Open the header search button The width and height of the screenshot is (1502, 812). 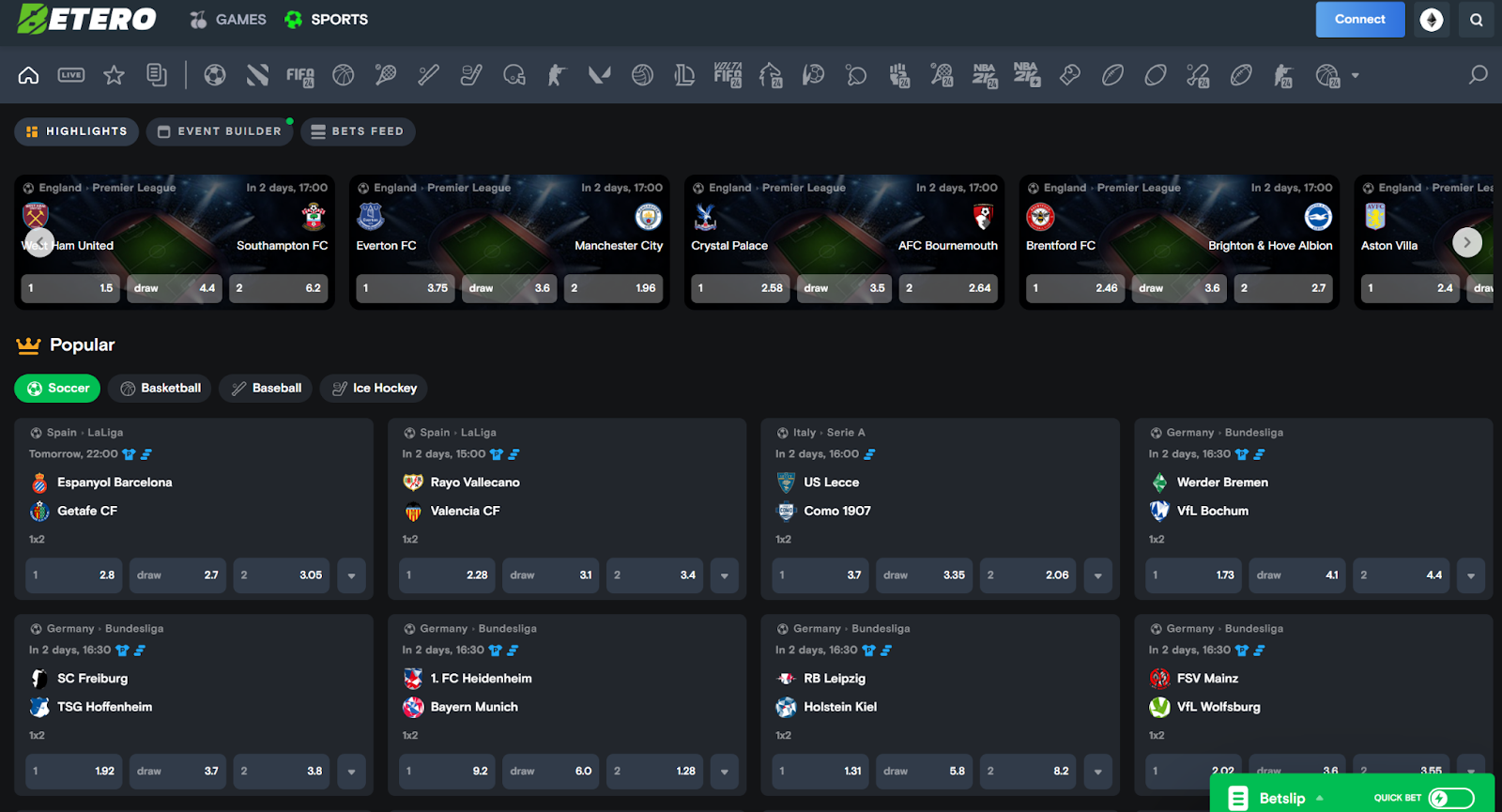point(1477,20)
